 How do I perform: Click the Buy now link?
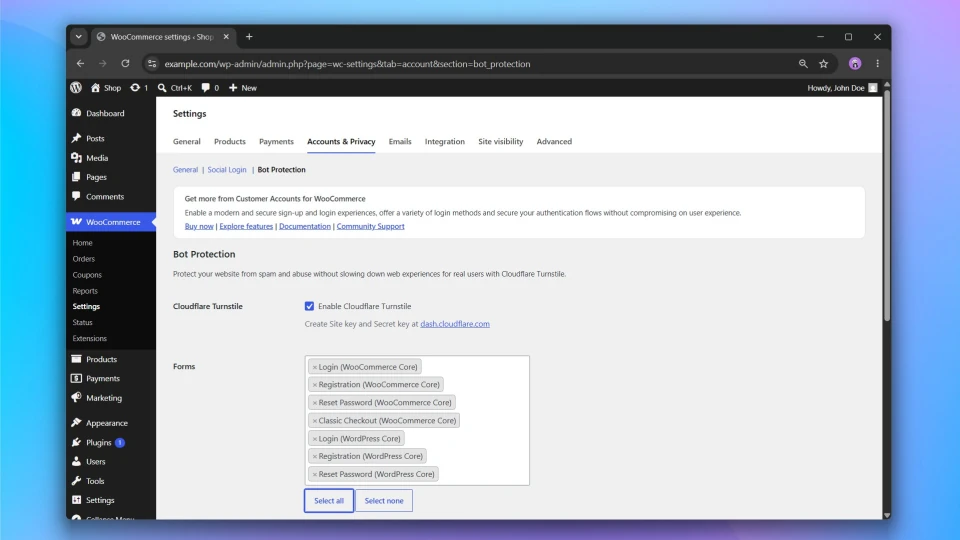click(x=199, y=227)
